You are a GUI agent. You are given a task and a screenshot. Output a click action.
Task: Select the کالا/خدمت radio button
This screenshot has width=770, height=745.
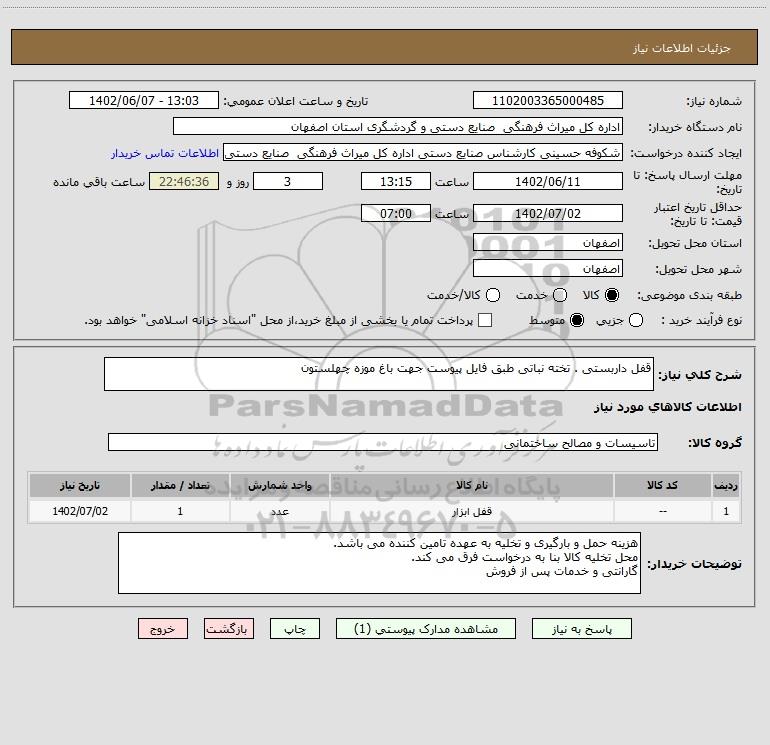point(493,295)
